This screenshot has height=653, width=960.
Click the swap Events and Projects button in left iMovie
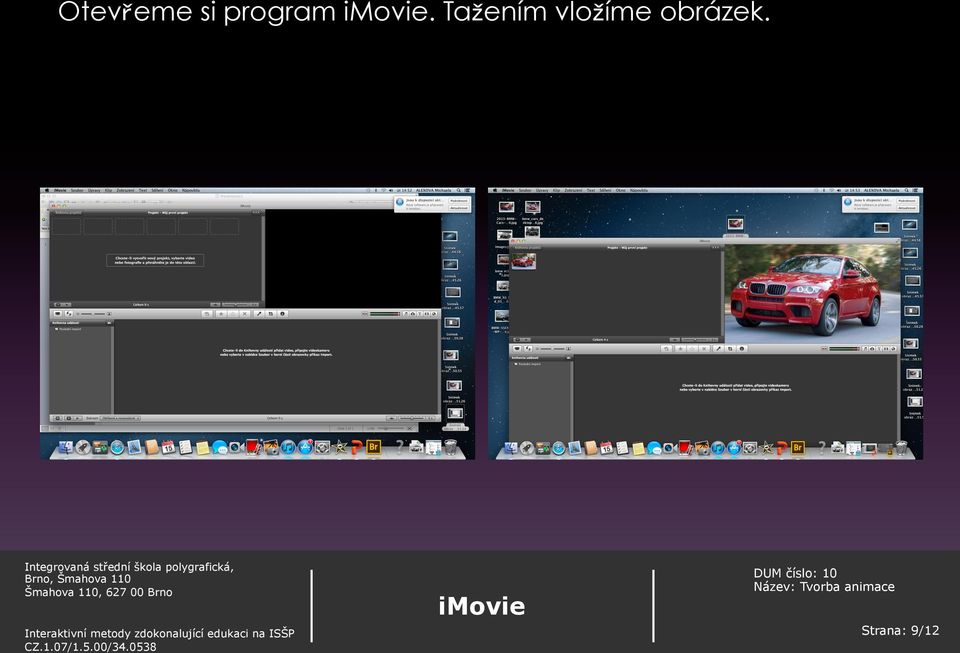(x=69, y=313)
